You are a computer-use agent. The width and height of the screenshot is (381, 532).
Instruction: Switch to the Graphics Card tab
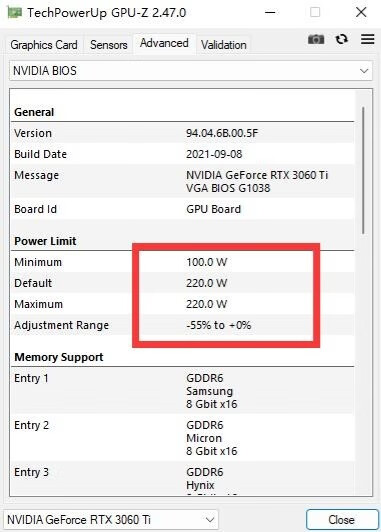(44, 45)
